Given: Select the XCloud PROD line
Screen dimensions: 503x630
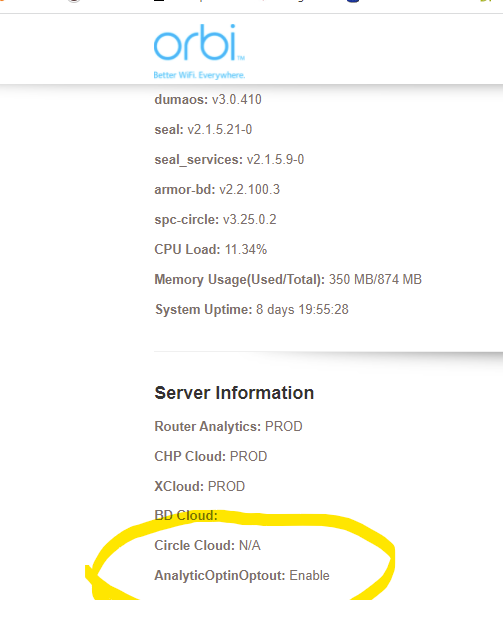Looking at the screenshot, I should pyautogui.click(x=200, y=486).
